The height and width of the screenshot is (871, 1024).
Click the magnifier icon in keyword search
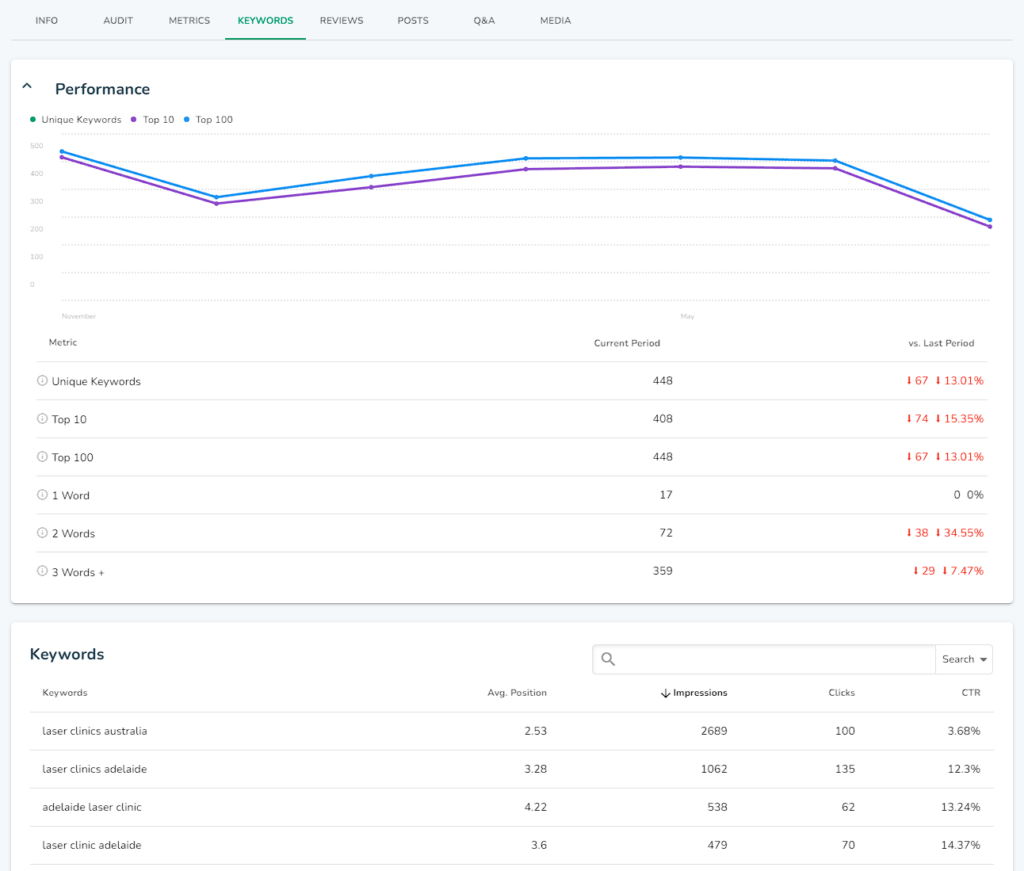coord(608,659)
